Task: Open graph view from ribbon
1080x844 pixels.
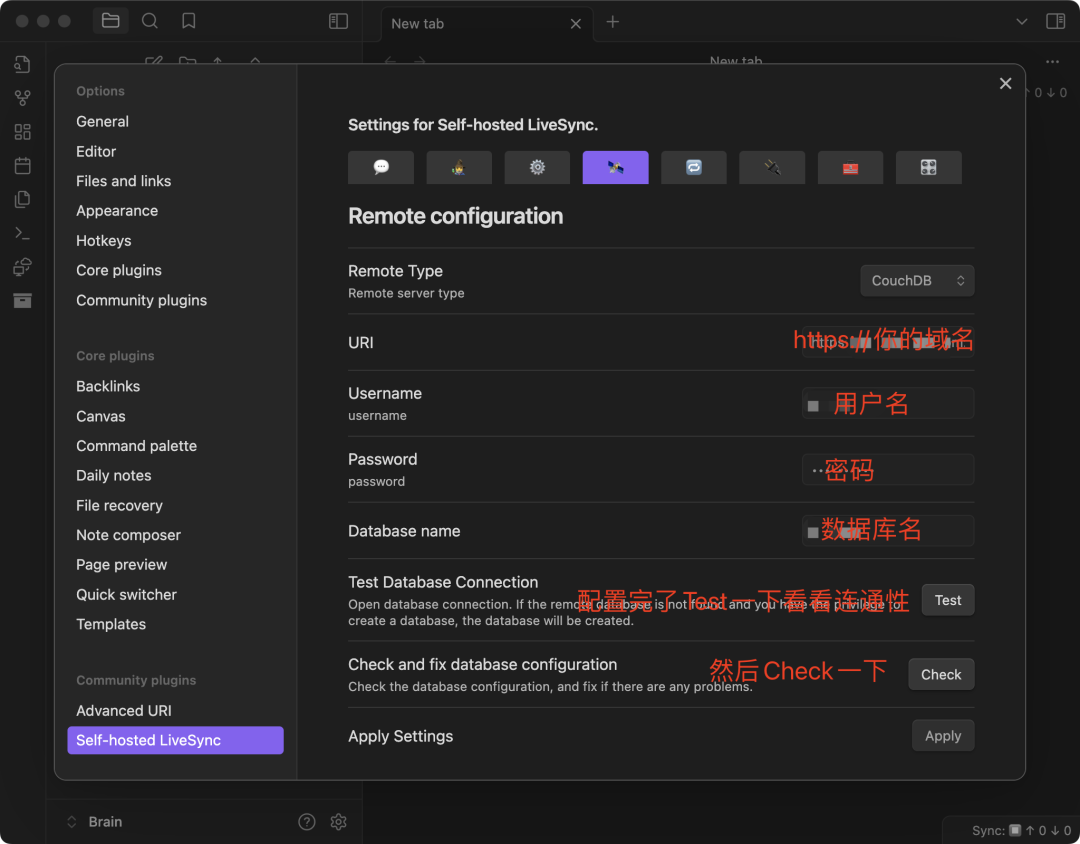Action: tap(22, 98)
